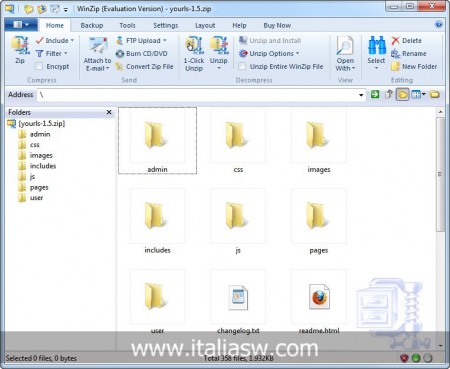
Task: Toggle Unzip Entire WinZip File checkbox
Action: click(242, 67)
